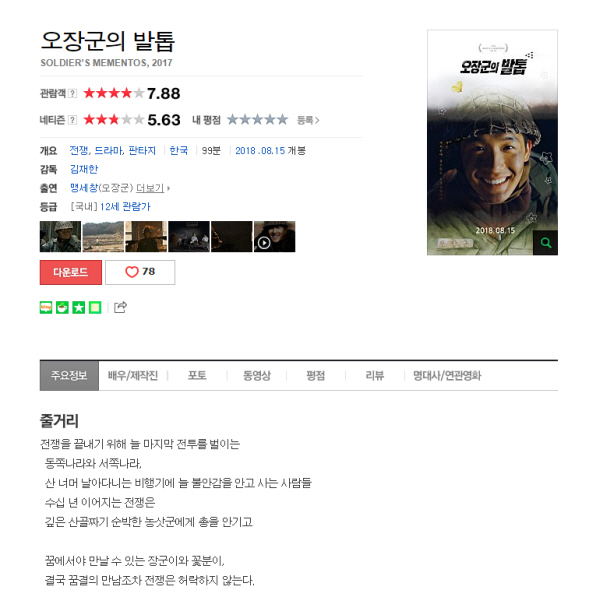This screenshot has height=604, width=600.
Task: Share via green cafe icon
Action: pyautogui.click(x=62, y=307)
